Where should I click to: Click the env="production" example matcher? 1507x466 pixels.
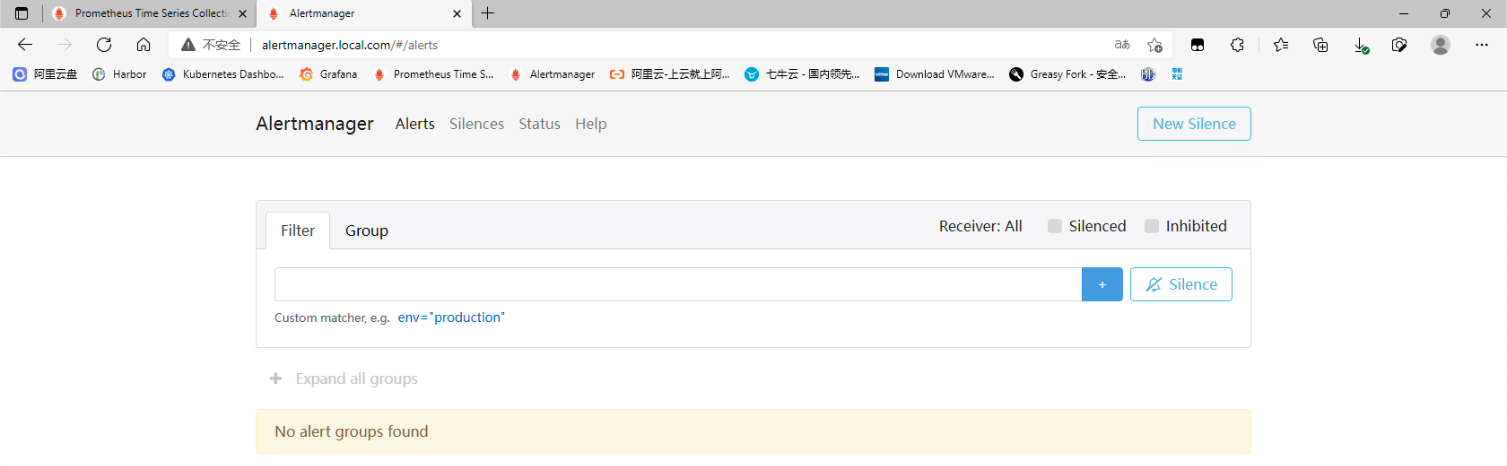tap(451, 317)
